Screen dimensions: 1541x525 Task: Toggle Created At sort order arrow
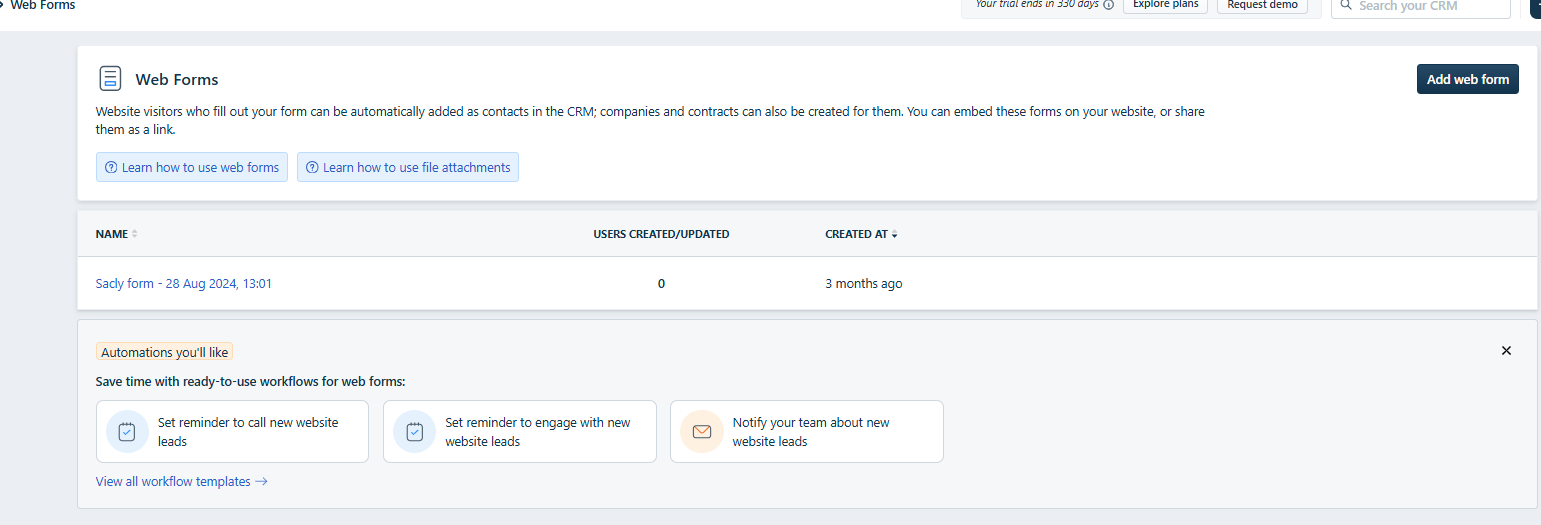pos(894,235)
